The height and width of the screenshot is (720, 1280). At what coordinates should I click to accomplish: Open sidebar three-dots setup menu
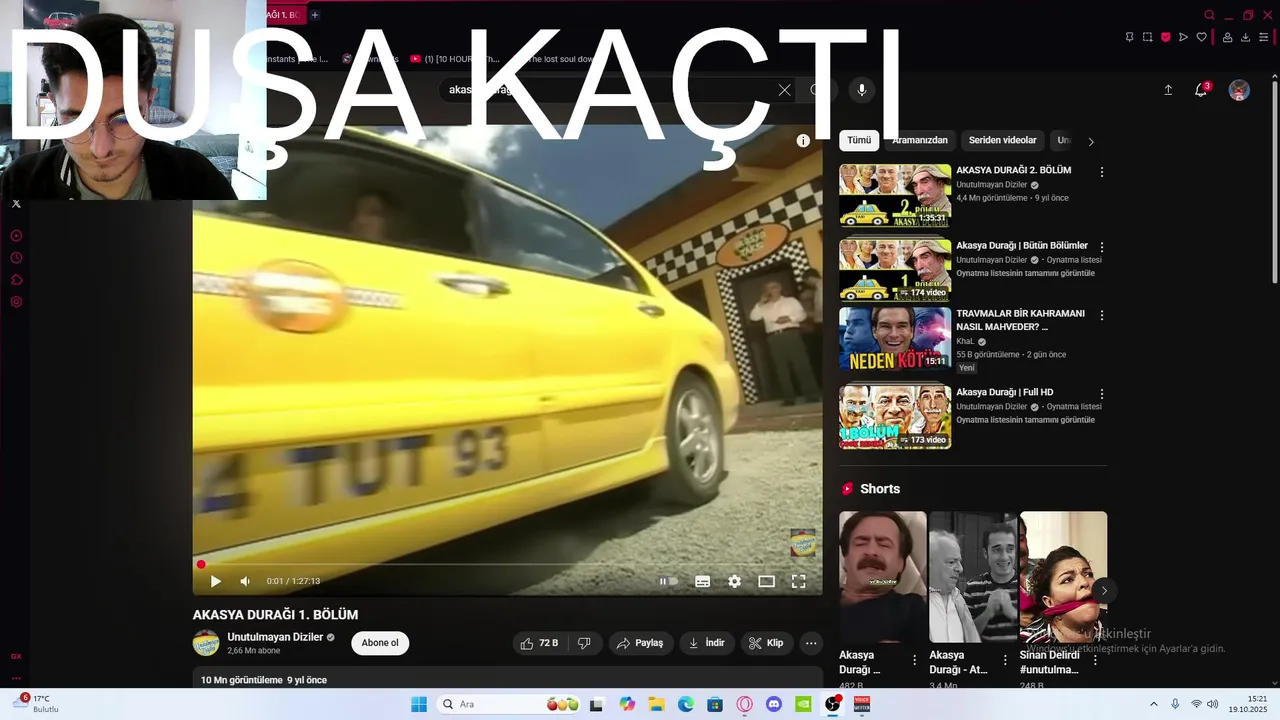[x=16, y=678]
